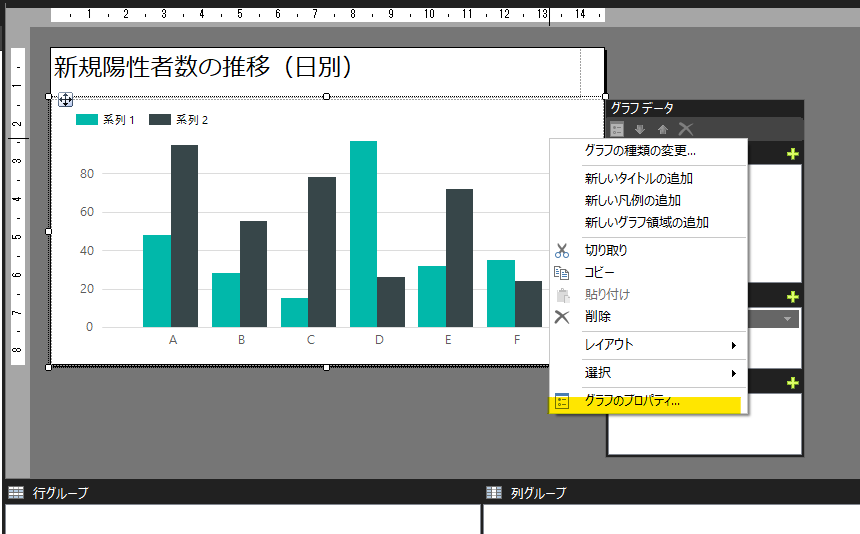
Task: Click the properties icon beside グラフのプロパティ
Action: coord(562,402)
